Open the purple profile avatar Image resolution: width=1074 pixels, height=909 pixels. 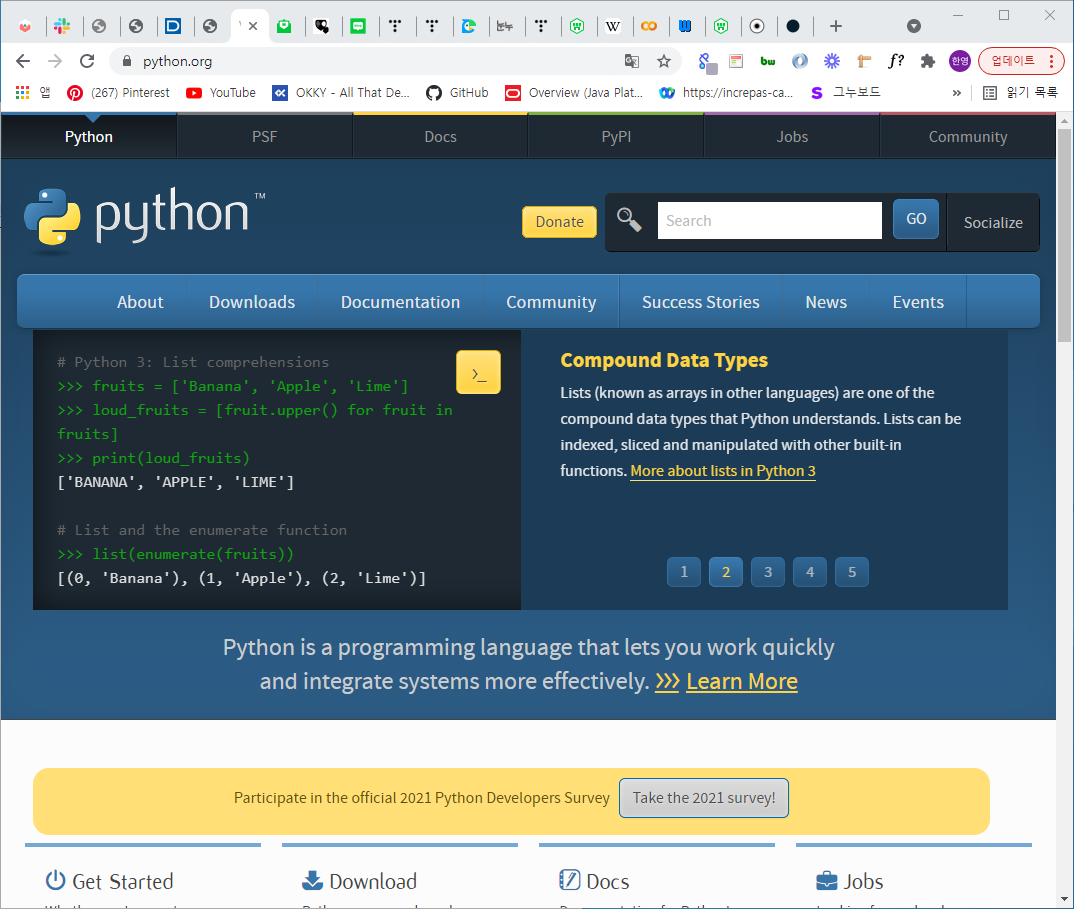pos(960,61)
